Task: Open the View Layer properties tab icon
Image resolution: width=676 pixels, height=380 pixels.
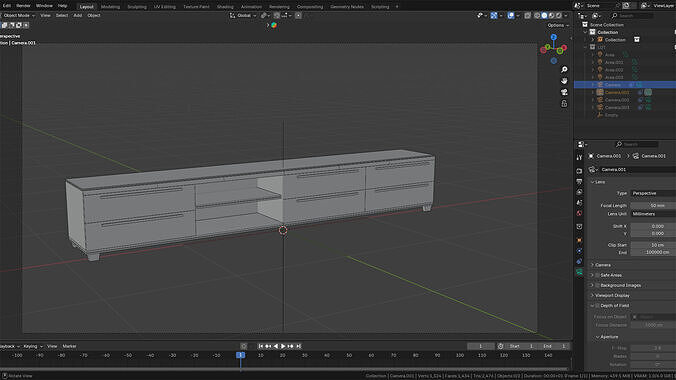Action: pos(579,192)
